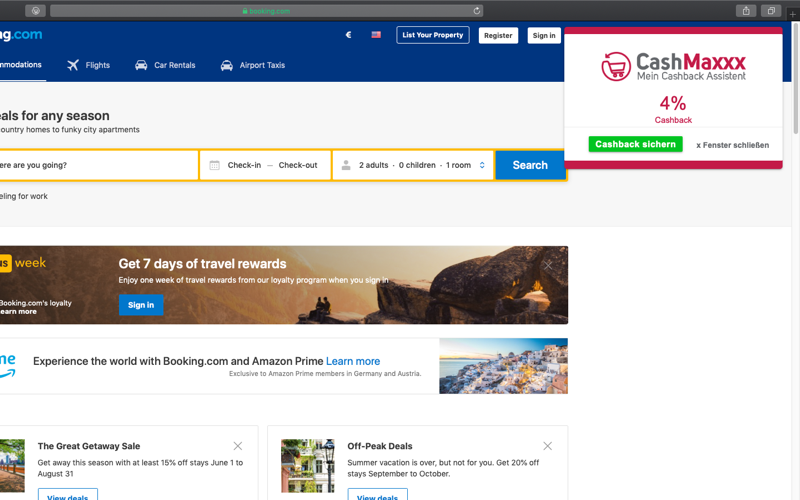Click Sign in on travel rewards banner
The height and width of the screenshot is (500, 800).
point(141,305)
